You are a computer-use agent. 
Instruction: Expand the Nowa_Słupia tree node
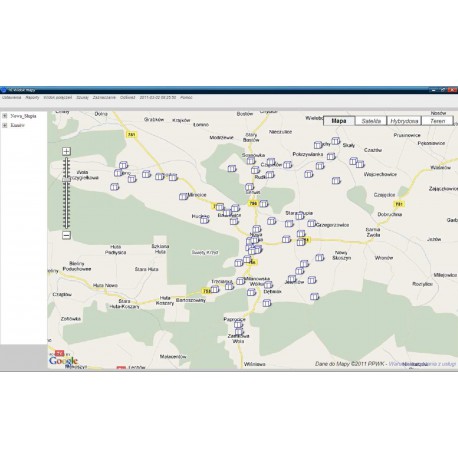[5, 116]
